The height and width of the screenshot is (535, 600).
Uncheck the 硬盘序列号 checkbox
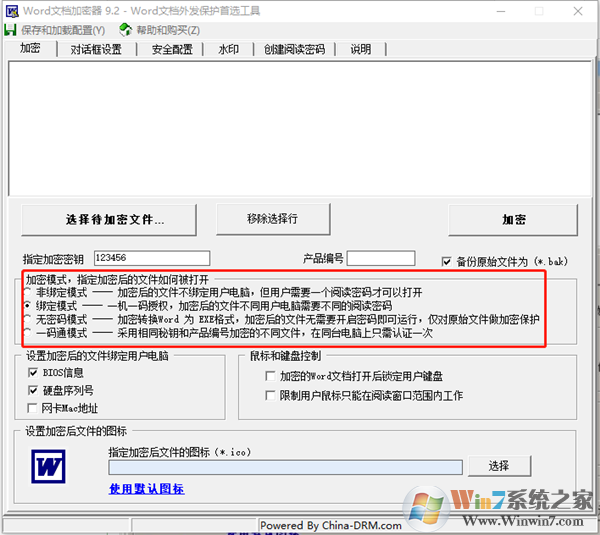[x=33, y=390]
